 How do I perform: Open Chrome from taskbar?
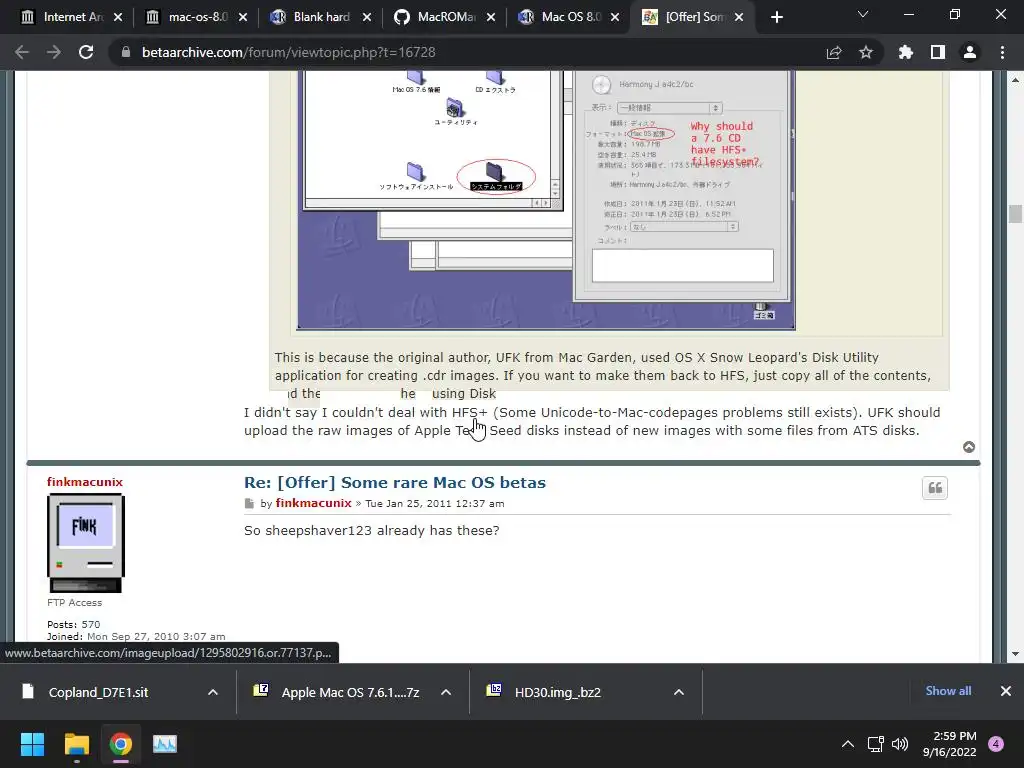pyautogui.click(x=121, y=744)
